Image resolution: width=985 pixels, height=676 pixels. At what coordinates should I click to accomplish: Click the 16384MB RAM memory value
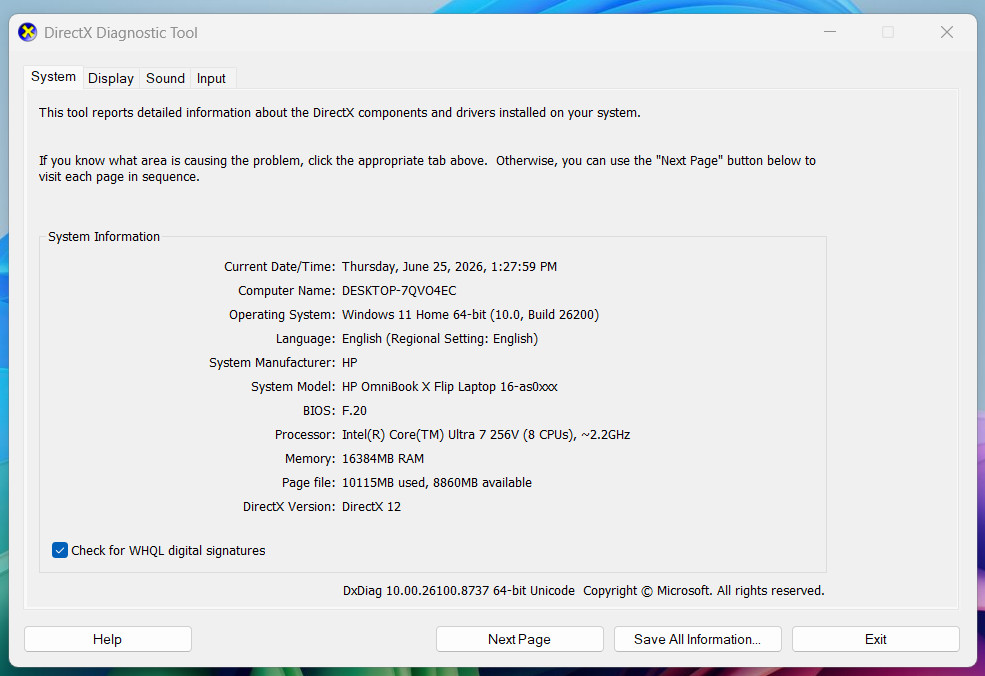tap(383, 459)
